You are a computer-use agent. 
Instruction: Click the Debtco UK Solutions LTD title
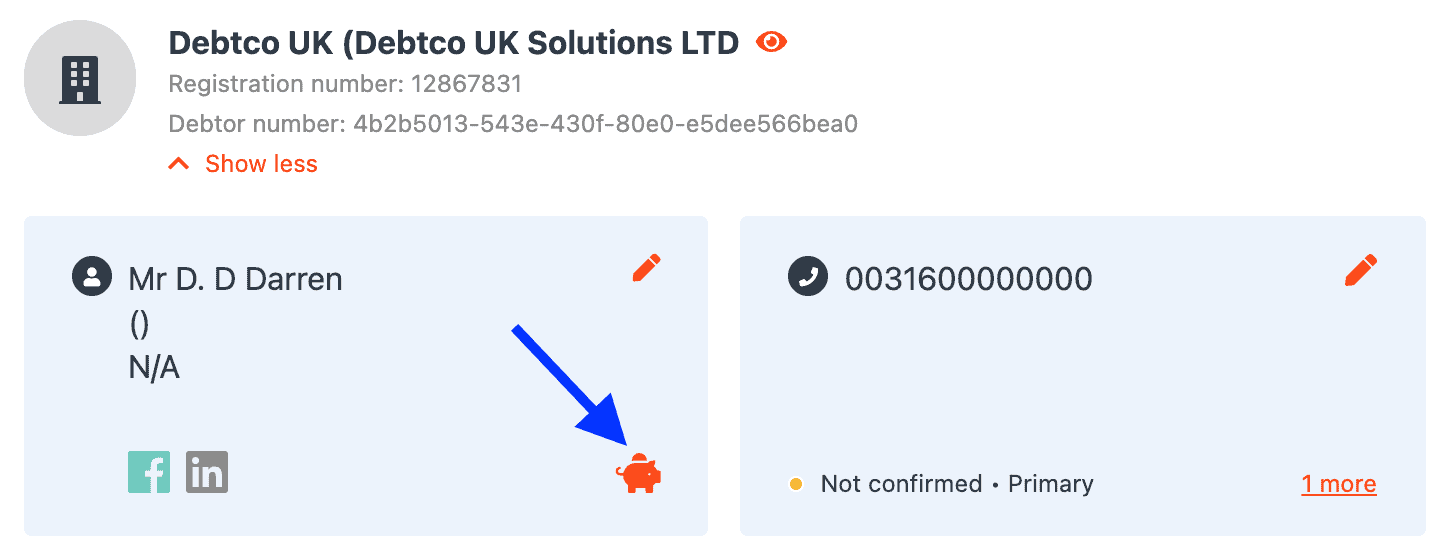click(454, 42)
